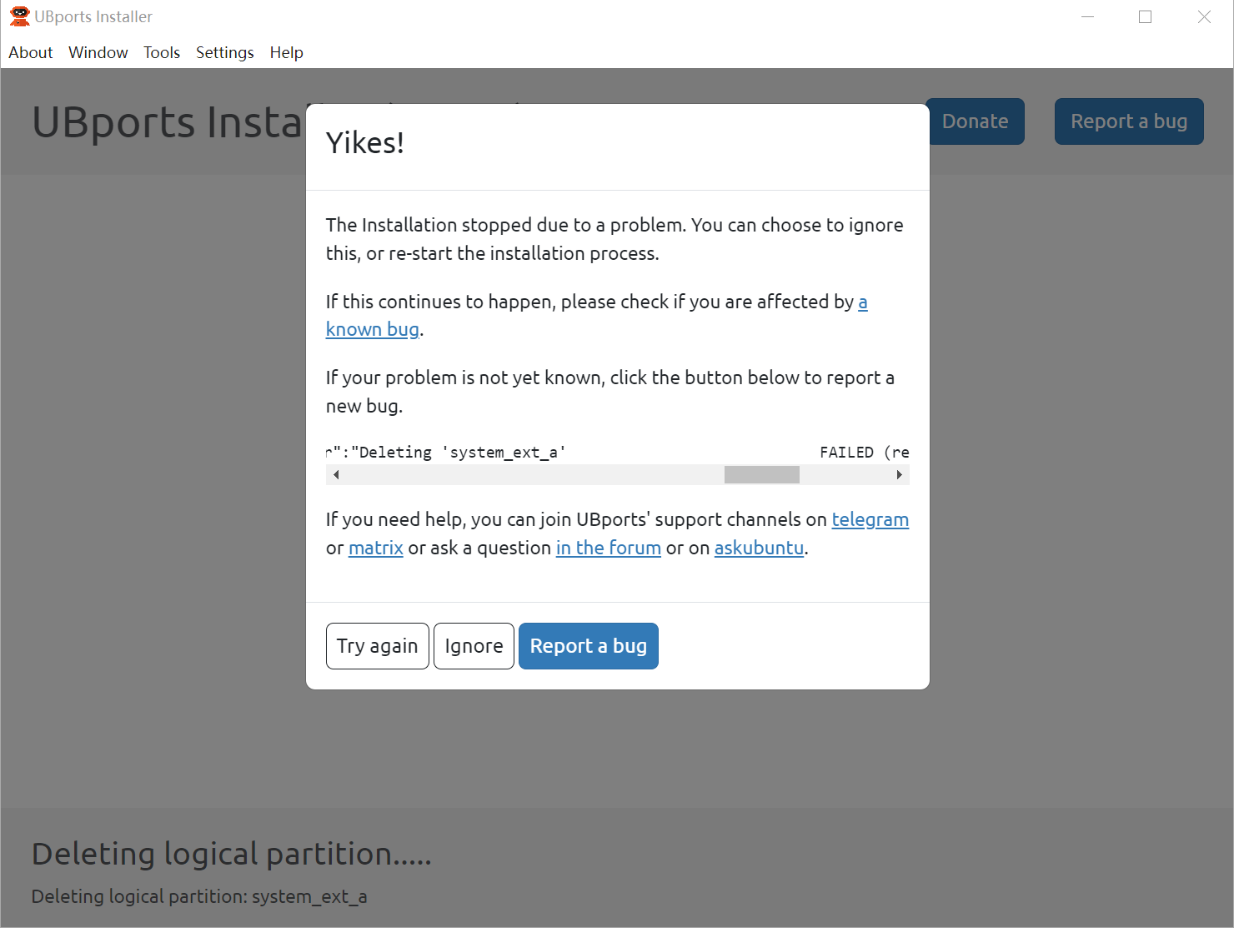
Task: Open the telegram support link
Action: point(870,519)
